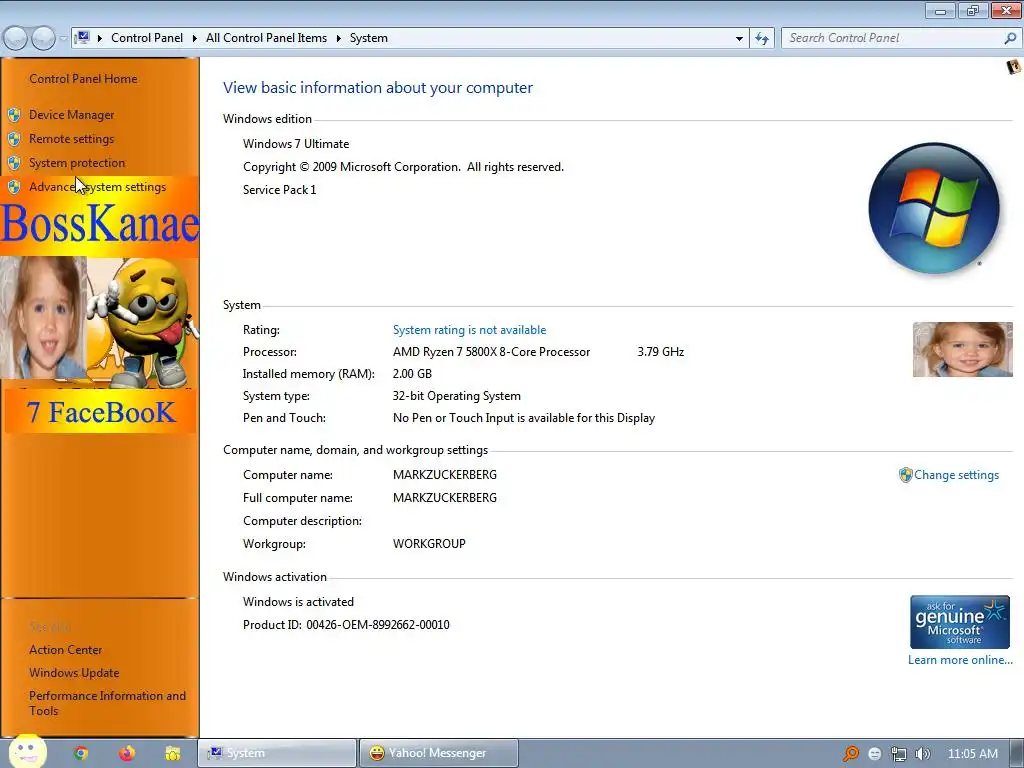Go to Control Panel Home
Viewport: 1024px width, 768px height.
click(x=83, y=79)
